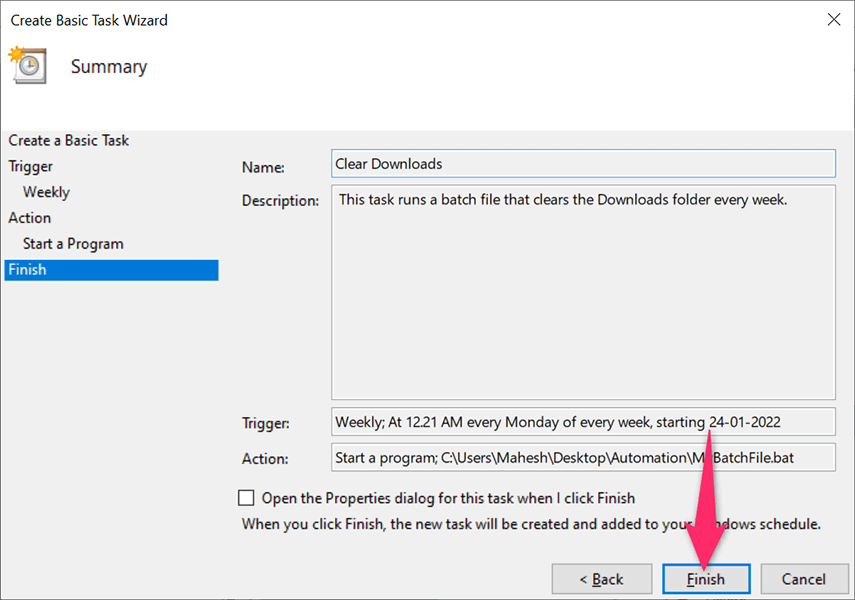Viewport: 855px width, 600px height.
Task: Close the Create Basic Task Wizard window
Action: (x=832, y=20)
